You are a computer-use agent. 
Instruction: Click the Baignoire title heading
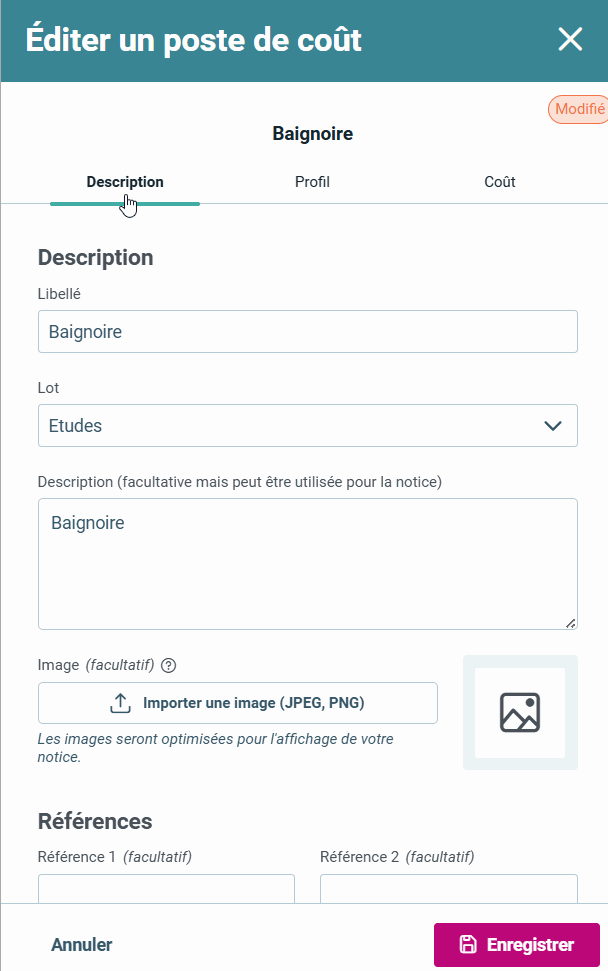pyautogui.click(x=312, y=134)
